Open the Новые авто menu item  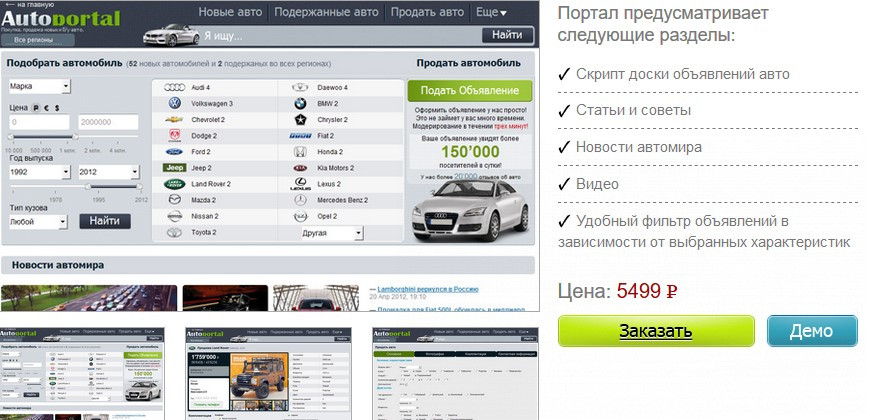click(231, 12)
